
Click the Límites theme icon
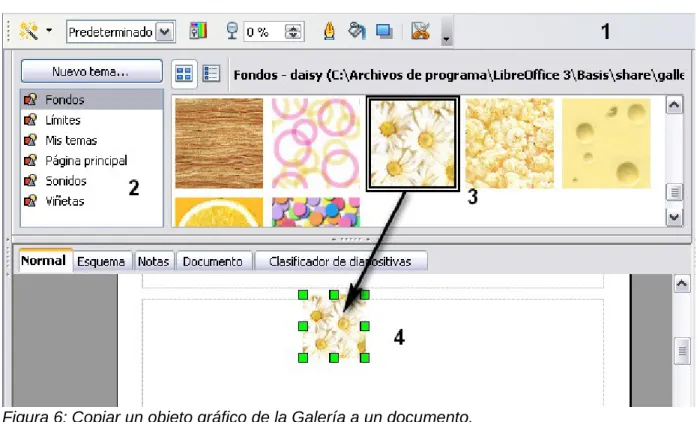point(30,120)
